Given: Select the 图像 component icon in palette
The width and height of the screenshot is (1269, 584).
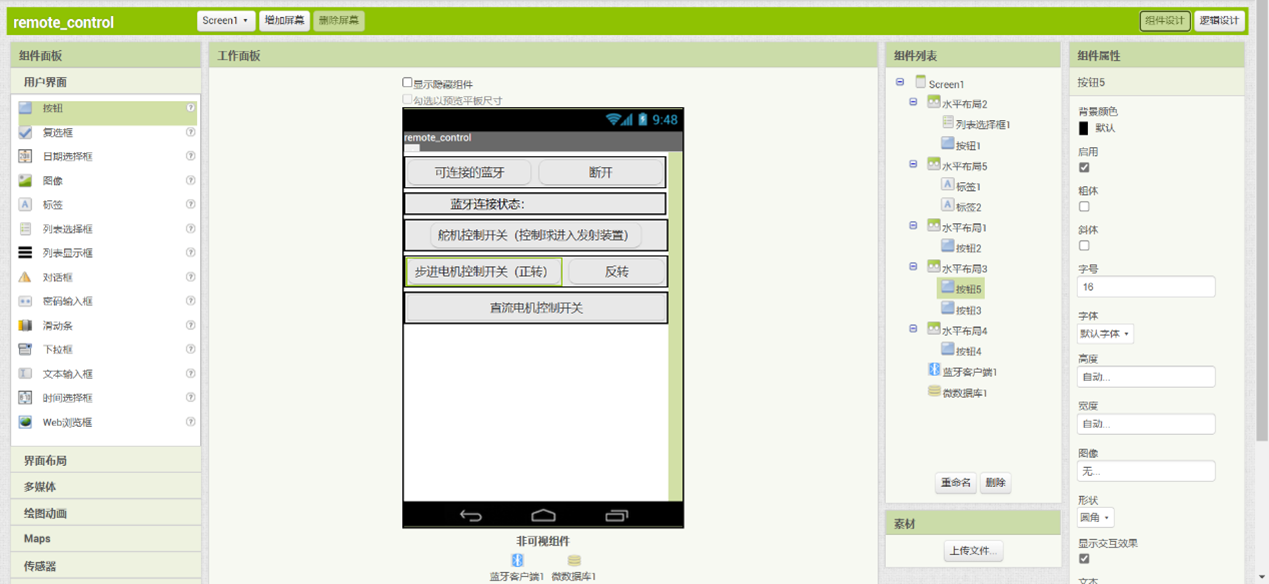Looking at the screenshot, I should (25, 181).
